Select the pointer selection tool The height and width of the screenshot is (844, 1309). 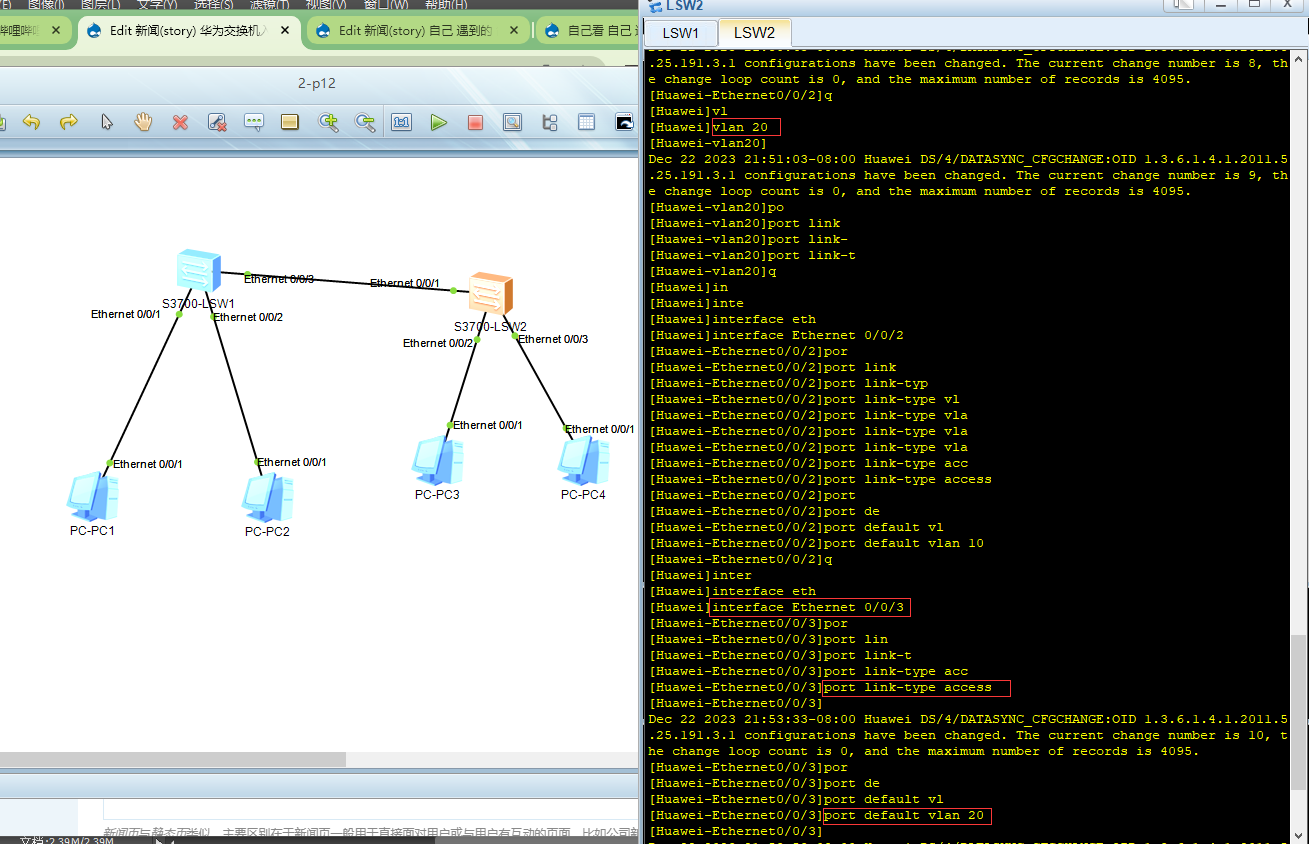(x=107, y=122)
